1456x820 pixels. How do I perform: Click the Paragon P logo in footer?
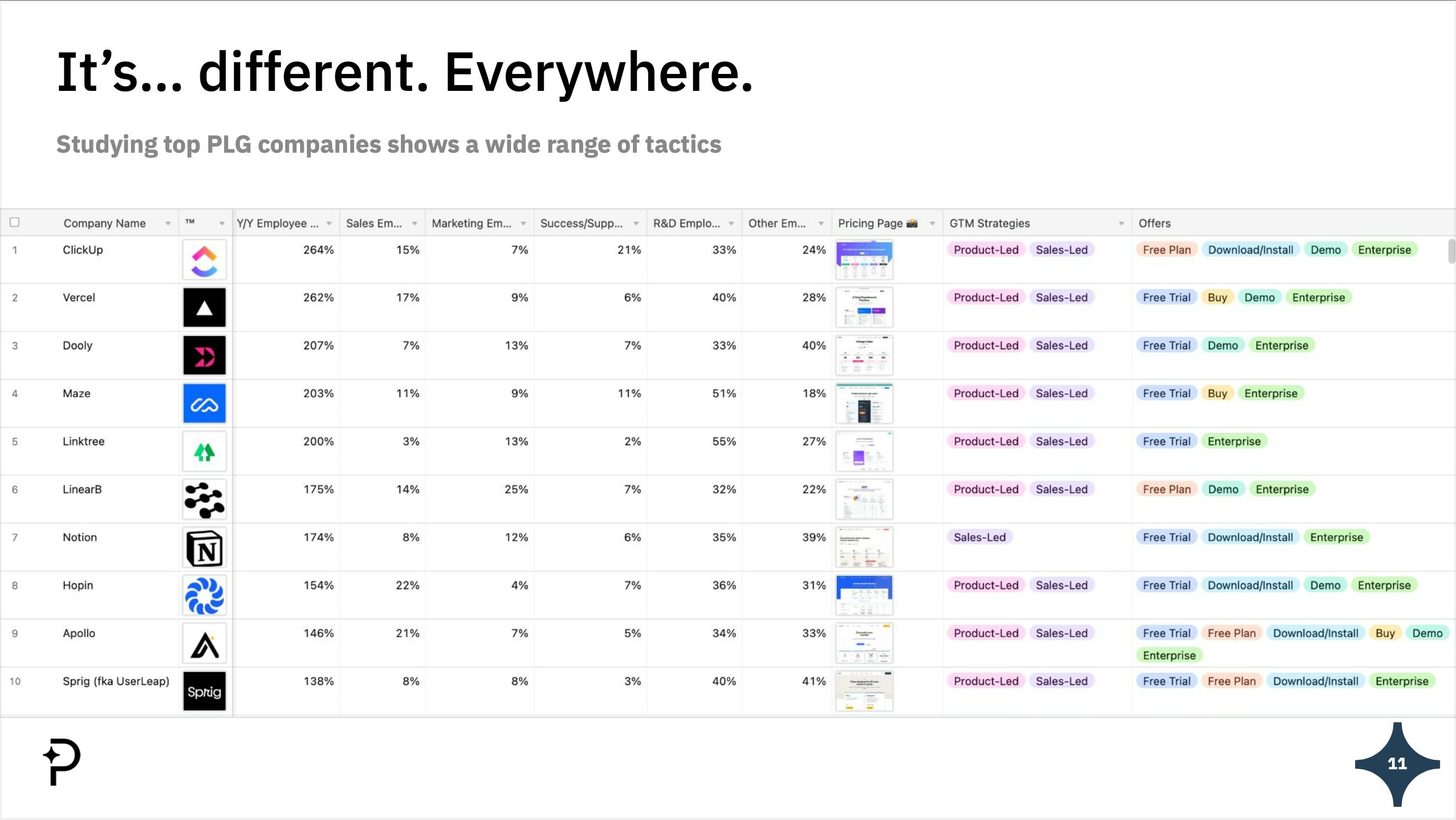(62, 761)
